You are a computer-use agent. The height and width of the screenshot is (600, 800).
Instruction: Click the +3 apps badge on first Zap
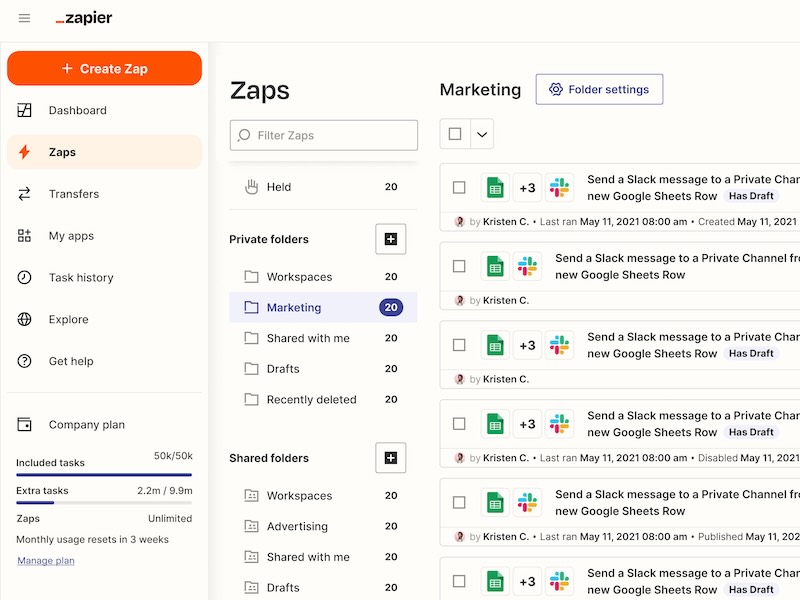pos(527,188)
